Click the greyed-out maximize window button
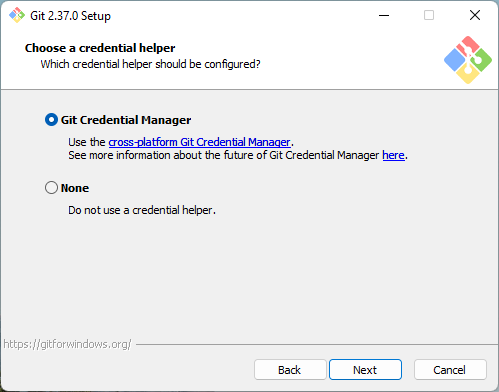 tap(429, 15)
